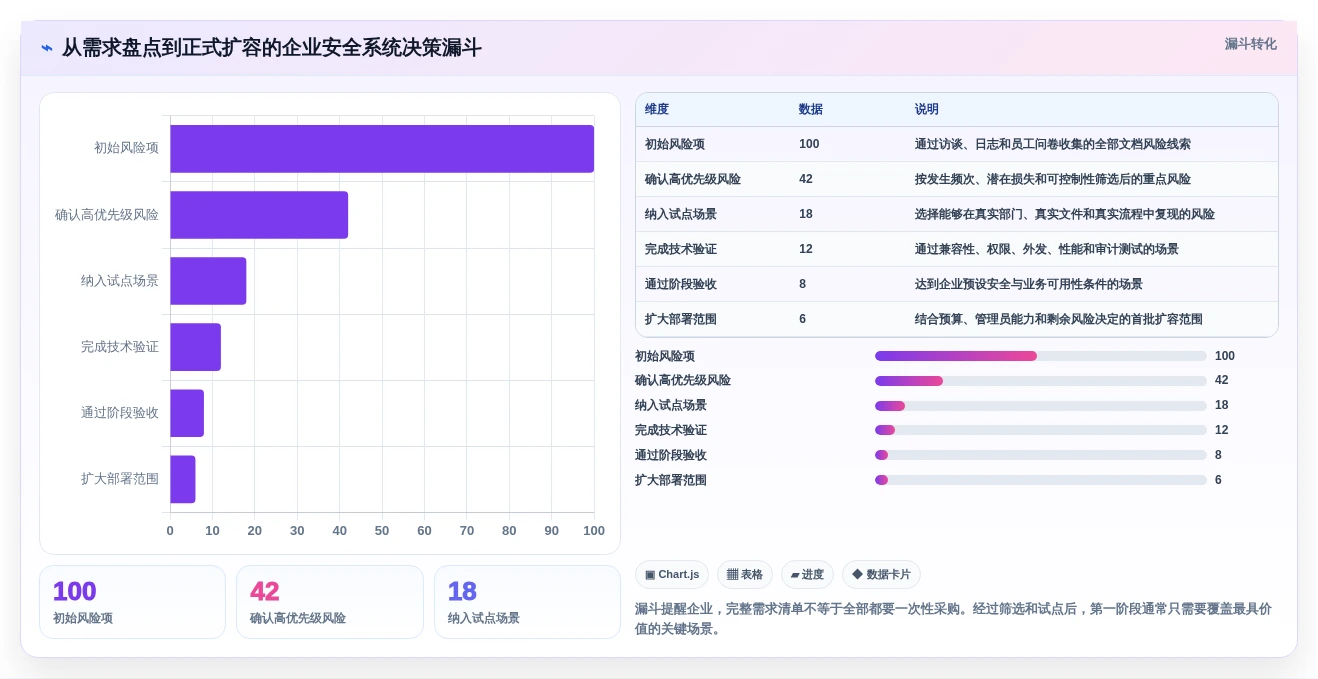
Task: Select the 扩大部署范围 table row label
Action: click(x=681, y=319)
